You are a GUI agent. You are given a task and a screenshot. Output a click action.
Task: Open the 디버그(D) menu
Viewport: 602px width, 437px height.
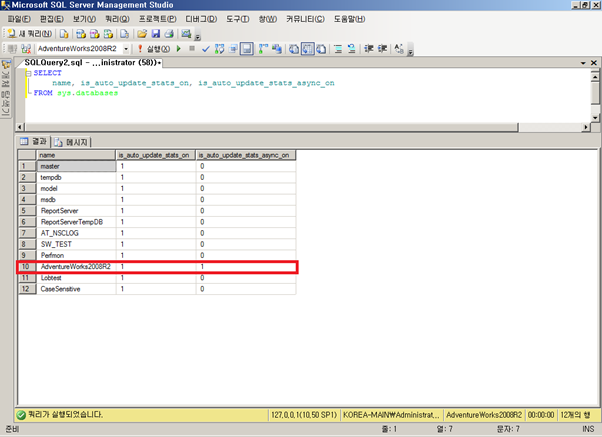tap(201, 19)
